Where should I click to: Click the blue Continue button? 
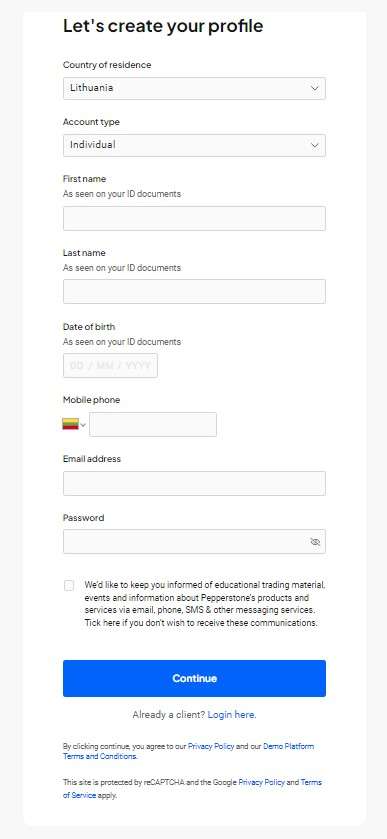[x=194, y=678]
